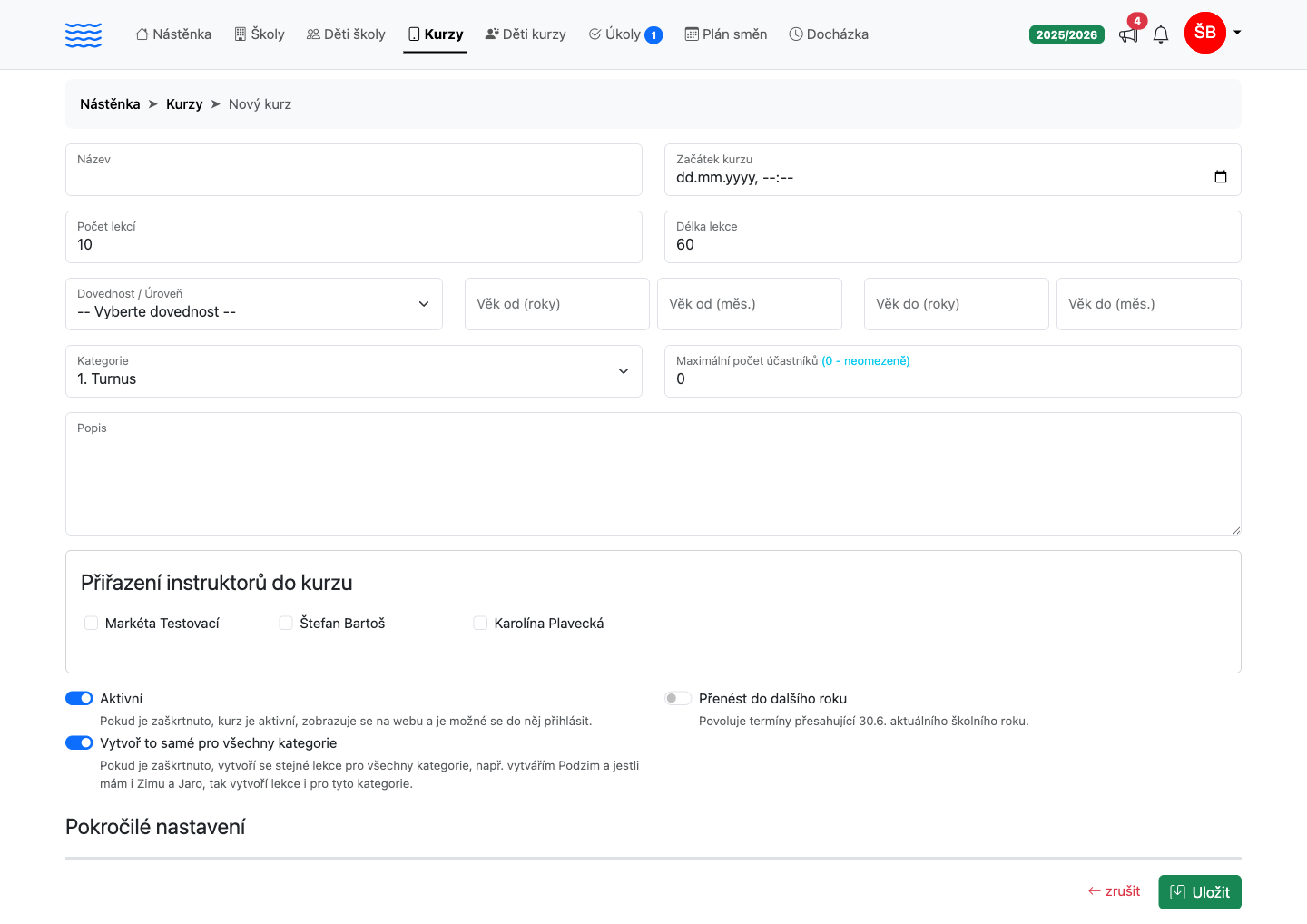
Task: Open the bell notifications icon
Action: coord(1161,34)
